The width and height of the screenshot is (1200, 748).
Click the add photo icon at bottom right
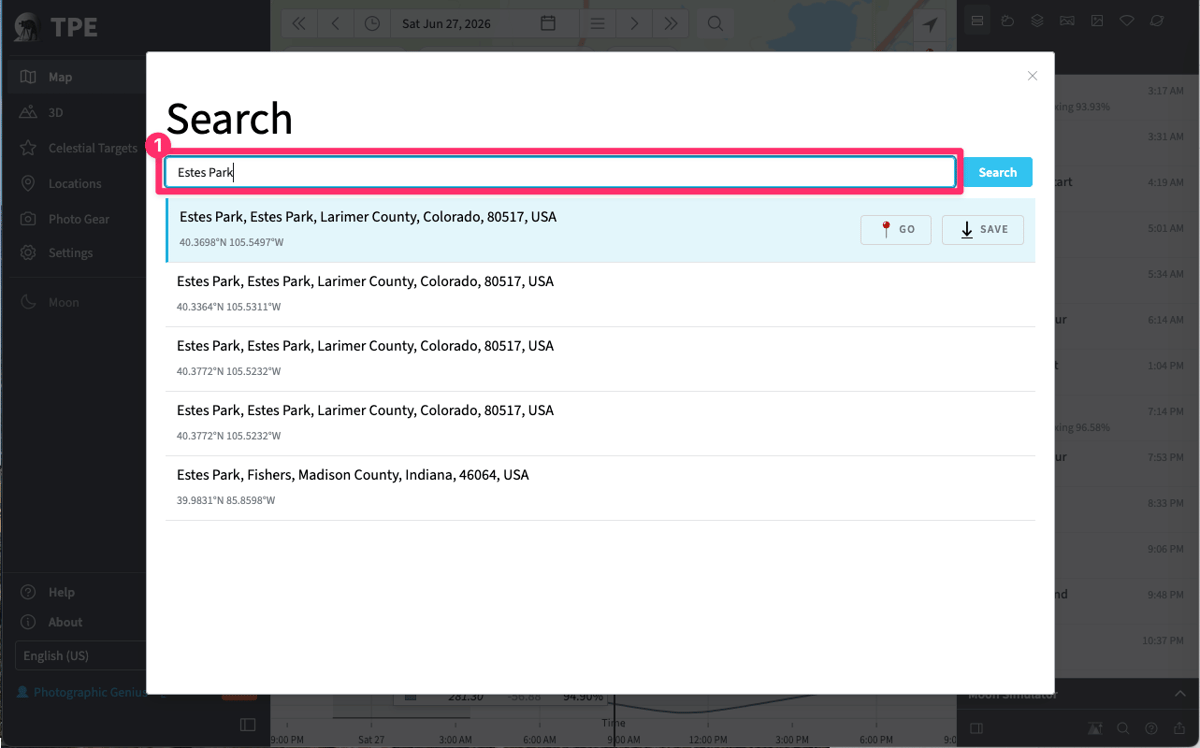coord(1096,728)
